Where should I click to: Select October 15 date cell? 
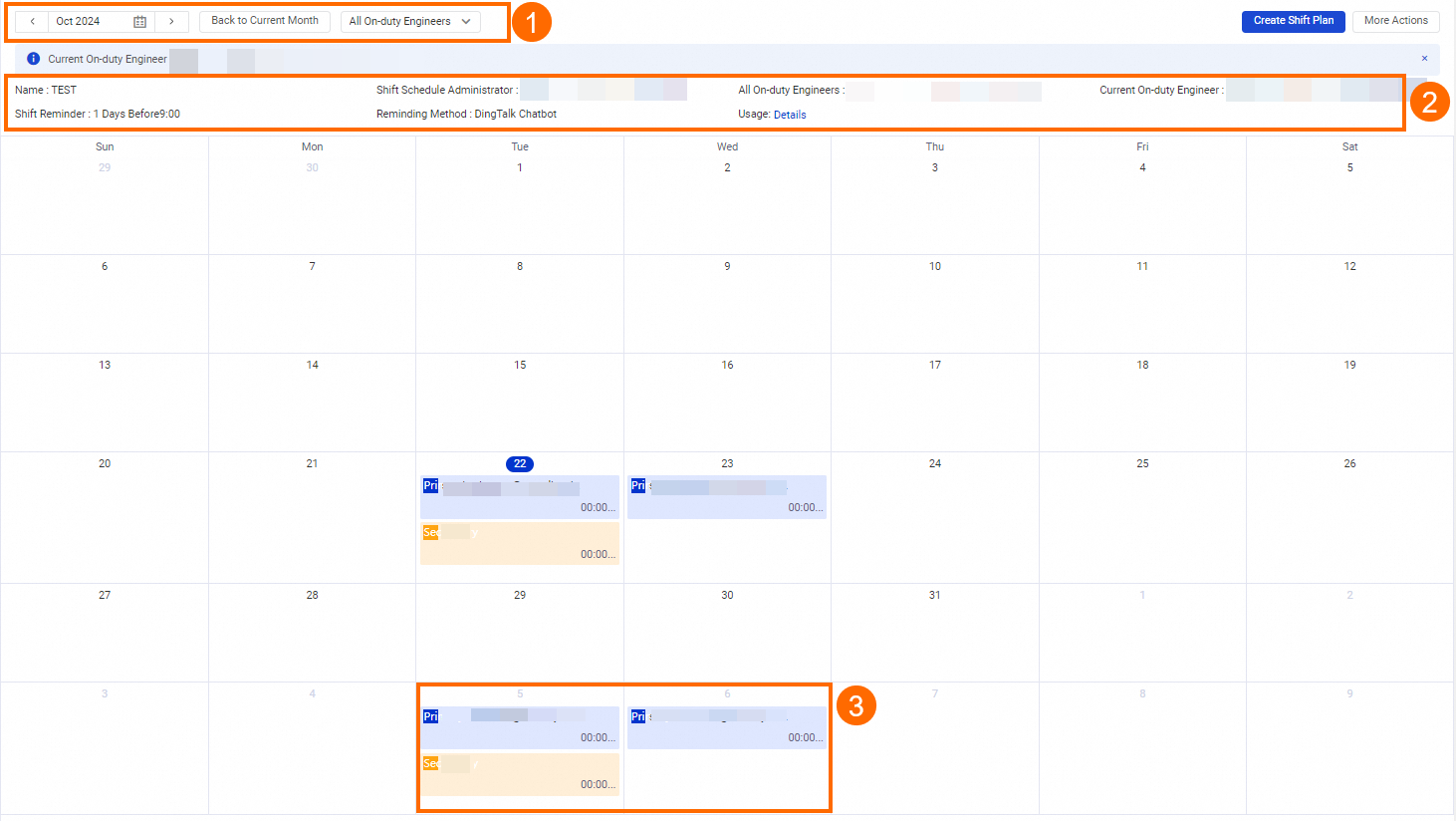pos(520,403)
